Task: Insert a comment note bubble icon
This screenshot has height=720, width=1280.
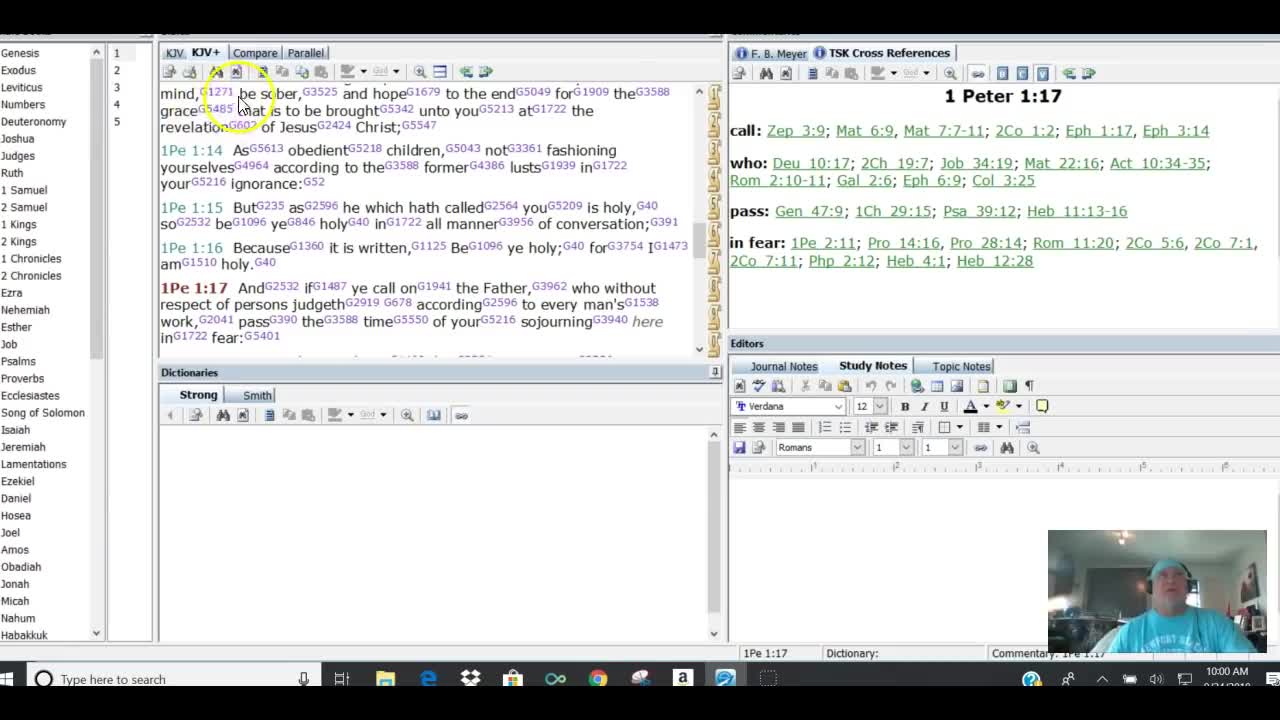Action: (1042, 406)
